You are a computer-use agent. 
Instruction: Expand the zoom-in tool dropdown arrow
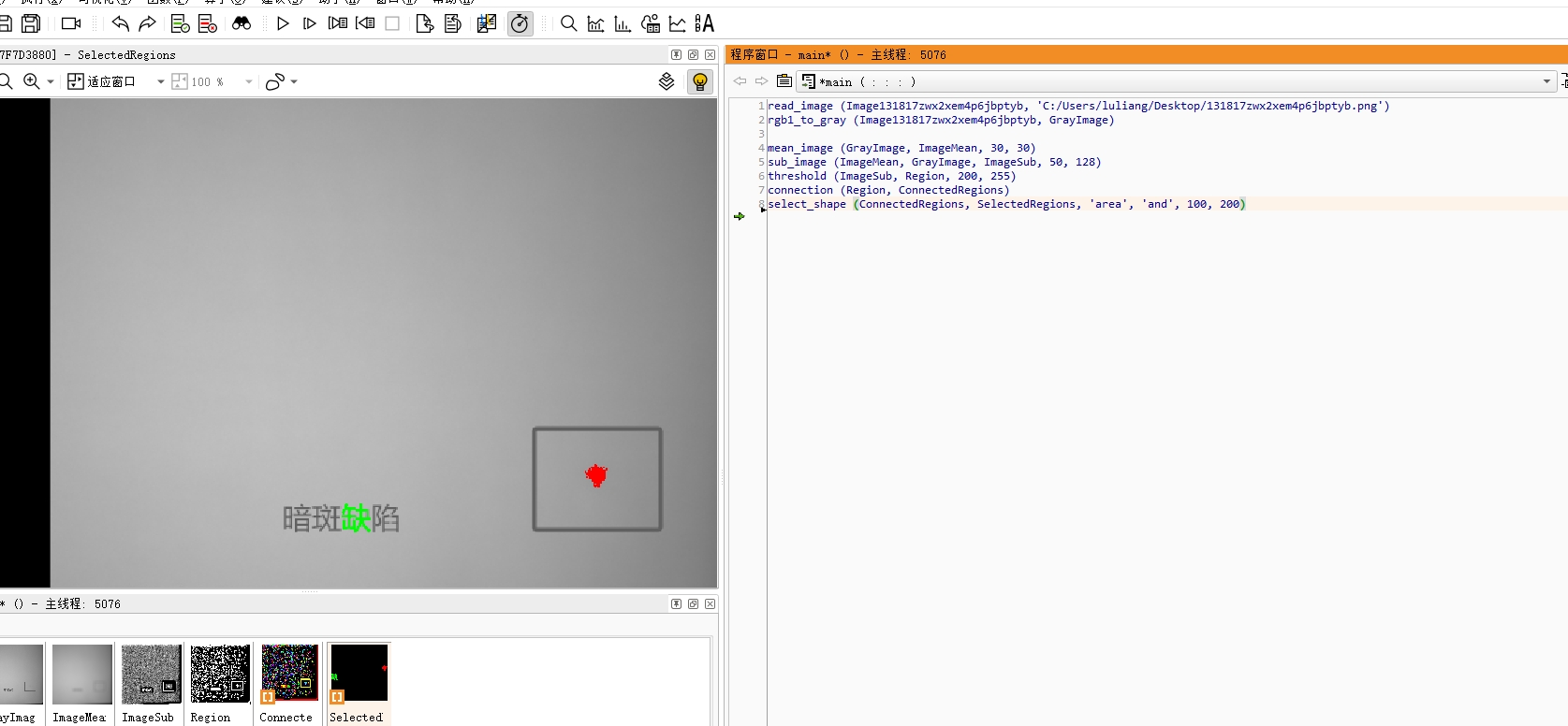51,81
